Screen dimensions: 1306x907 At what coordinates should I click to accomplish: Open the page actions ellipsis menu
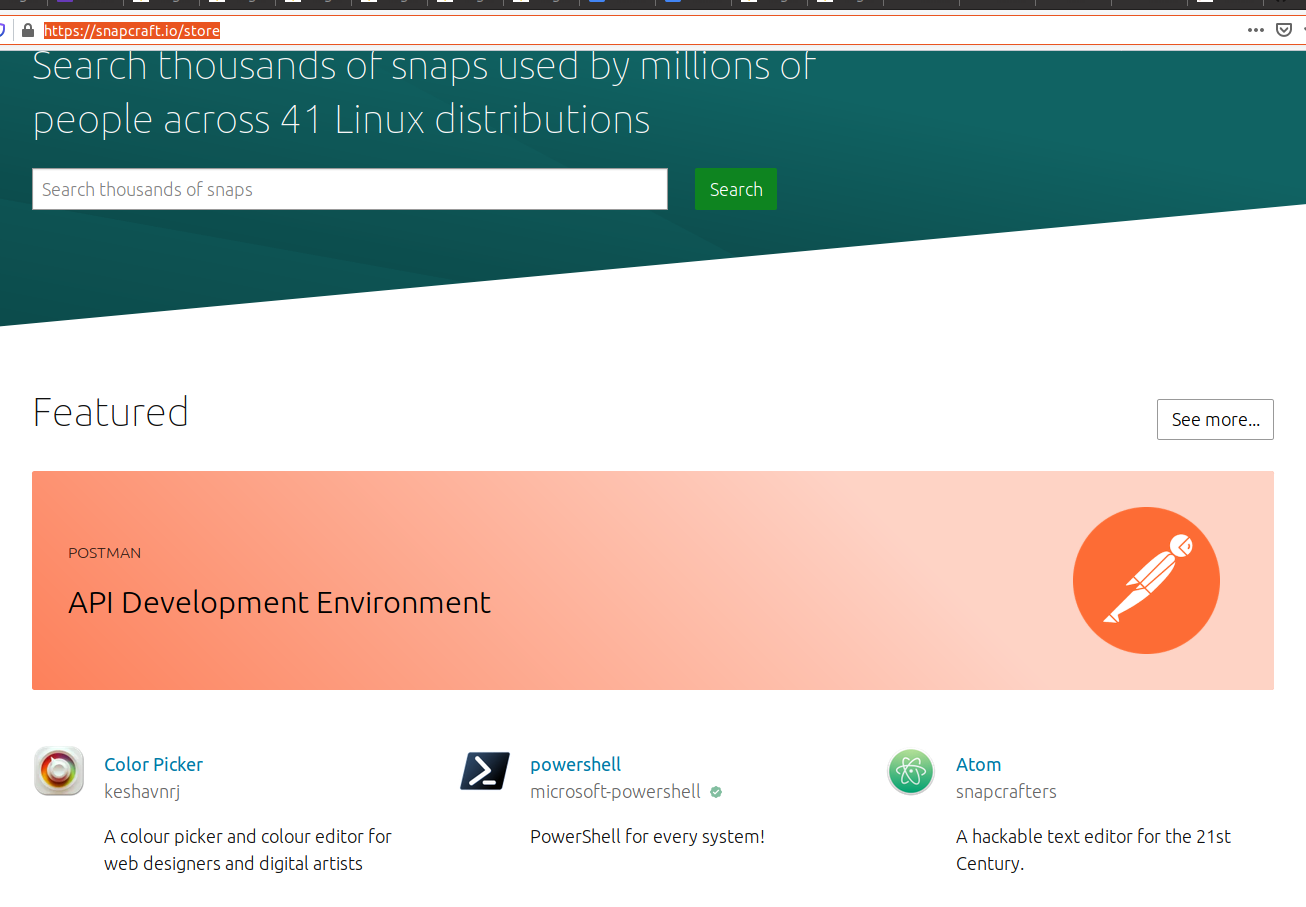[1255, 30]
